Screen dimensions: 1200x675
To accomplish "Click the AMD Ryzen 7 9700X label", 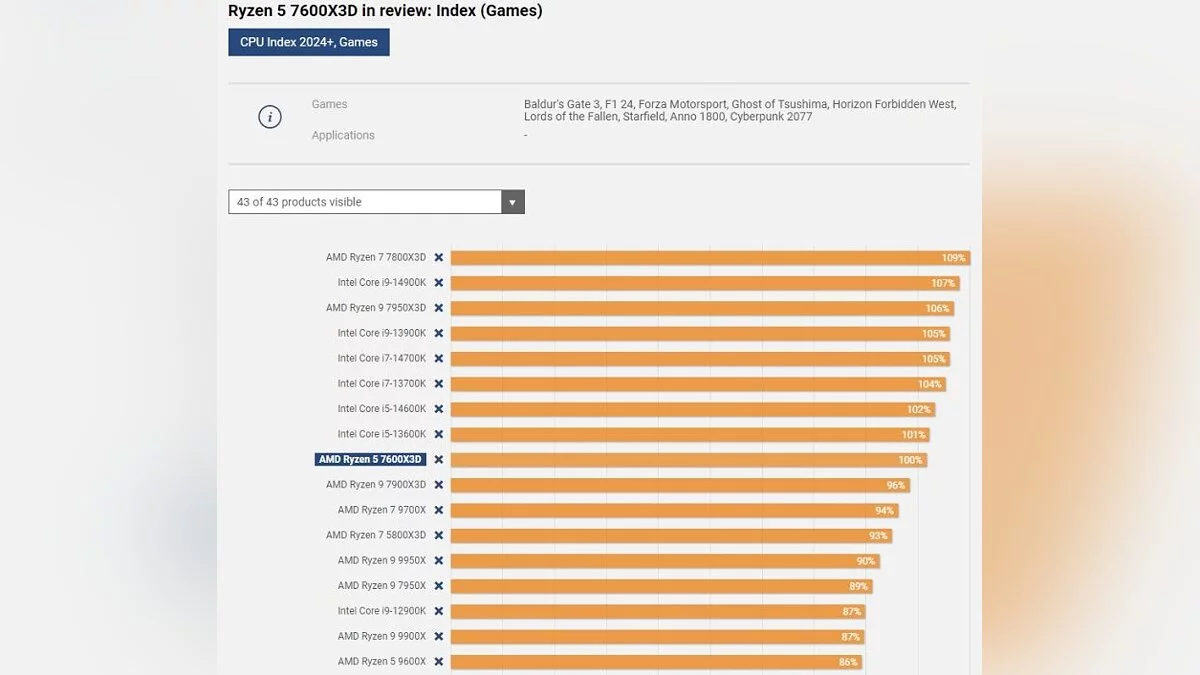I will (x=382, y=510).
